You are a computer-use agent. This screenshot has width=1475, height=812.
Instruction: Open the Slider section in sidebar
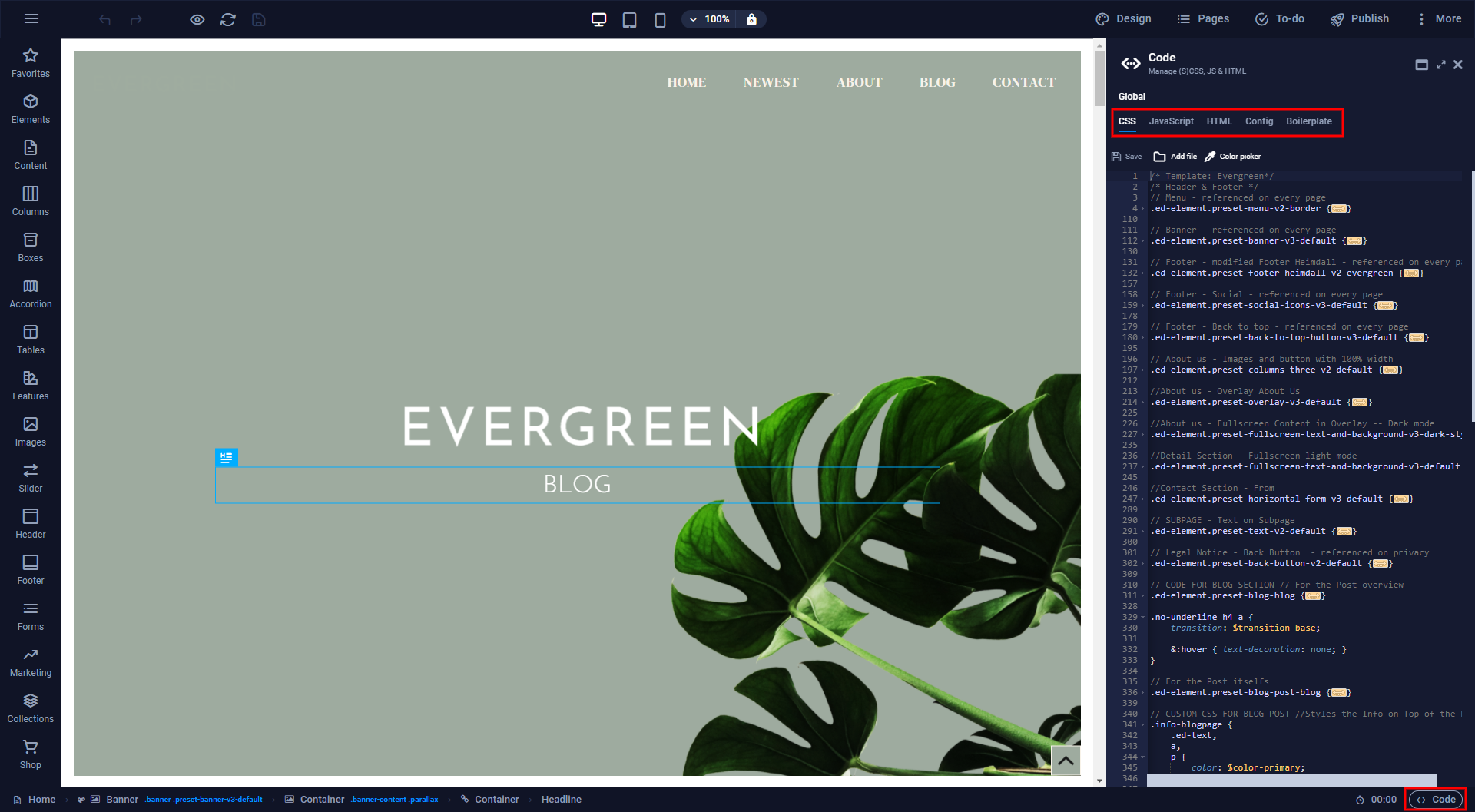(30, 478)
